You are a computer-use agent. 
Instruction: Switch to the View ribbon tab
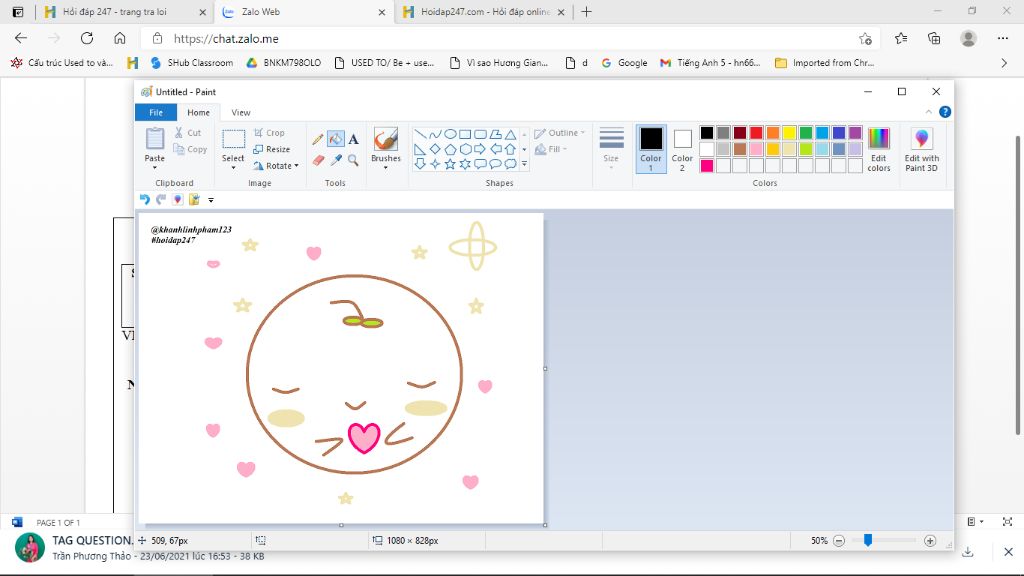pos(240,112)
